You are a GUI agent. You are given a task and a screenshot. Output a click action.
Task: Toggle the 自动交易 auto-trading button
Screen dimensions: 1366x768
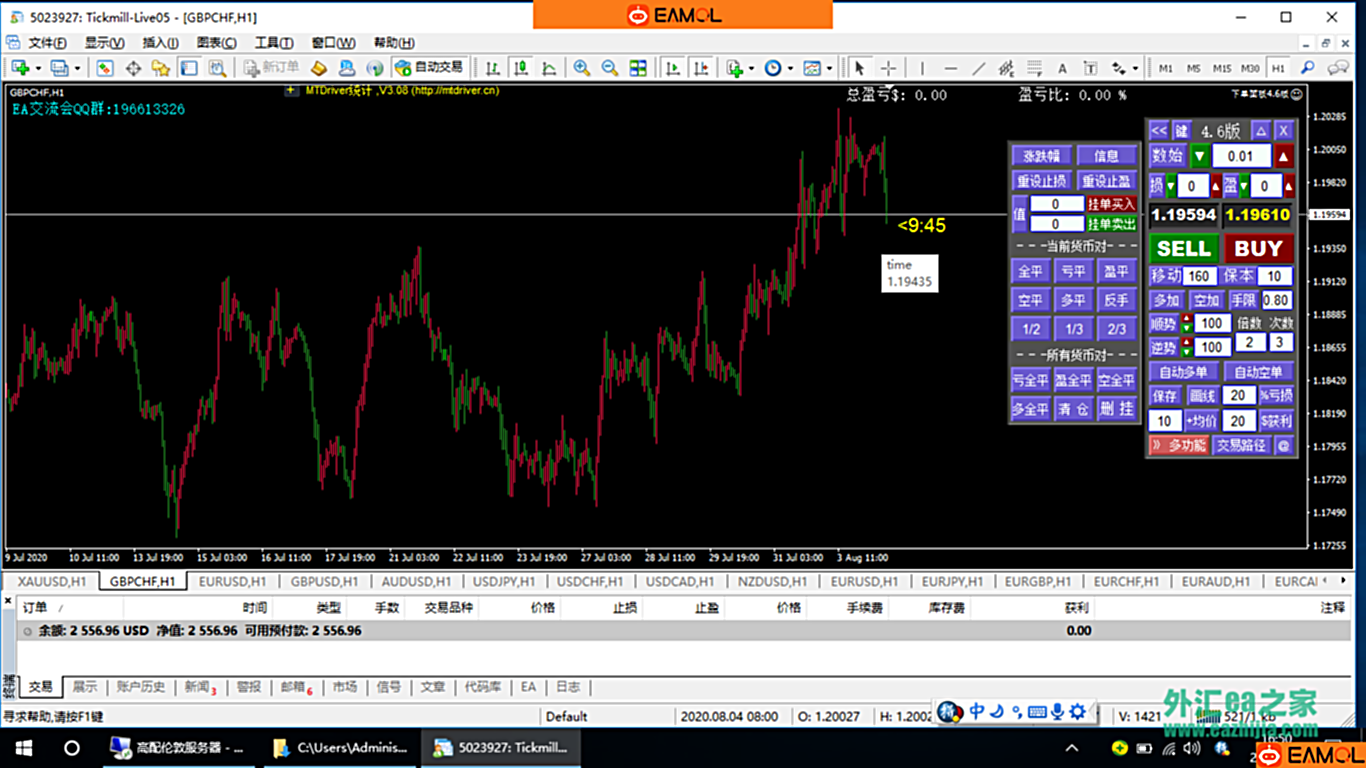(429, 68)
